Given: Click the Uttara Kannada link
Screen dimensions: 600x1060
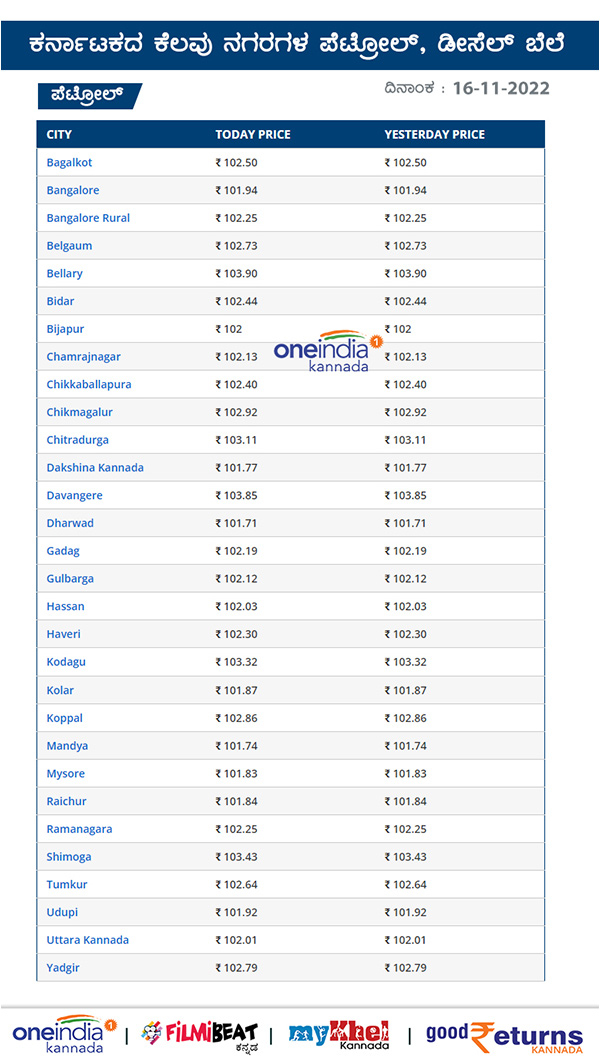Looking at the screenshot, I should pos(88,940).
